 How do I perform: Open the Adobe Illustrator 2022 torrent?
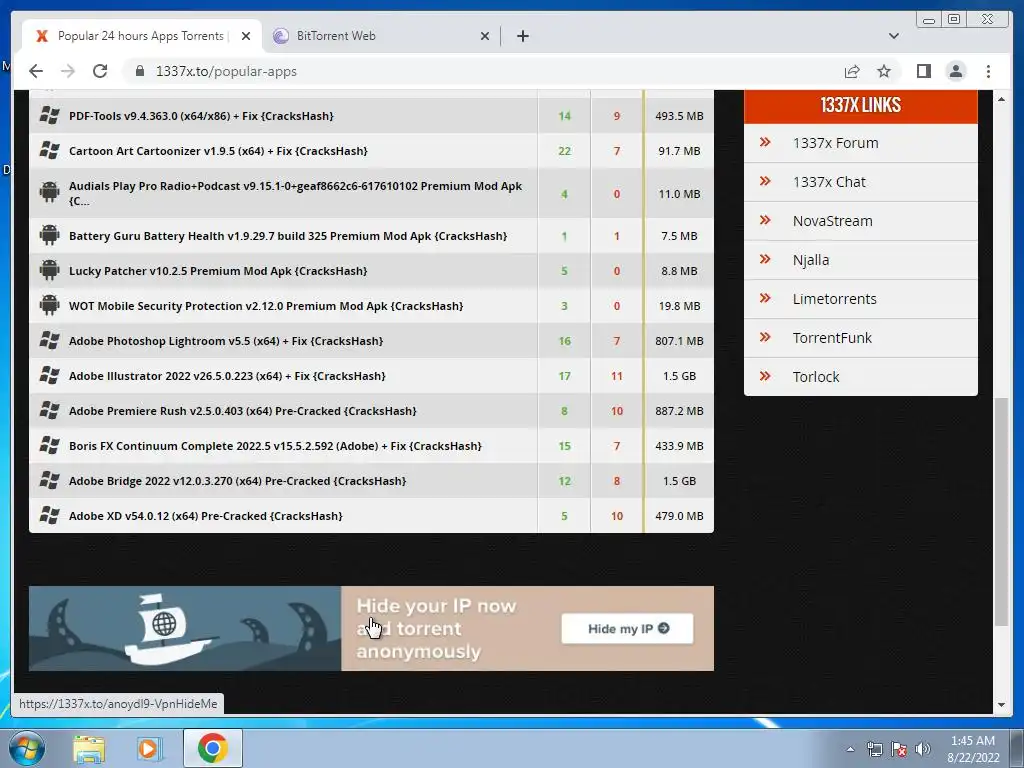[227, 376]
